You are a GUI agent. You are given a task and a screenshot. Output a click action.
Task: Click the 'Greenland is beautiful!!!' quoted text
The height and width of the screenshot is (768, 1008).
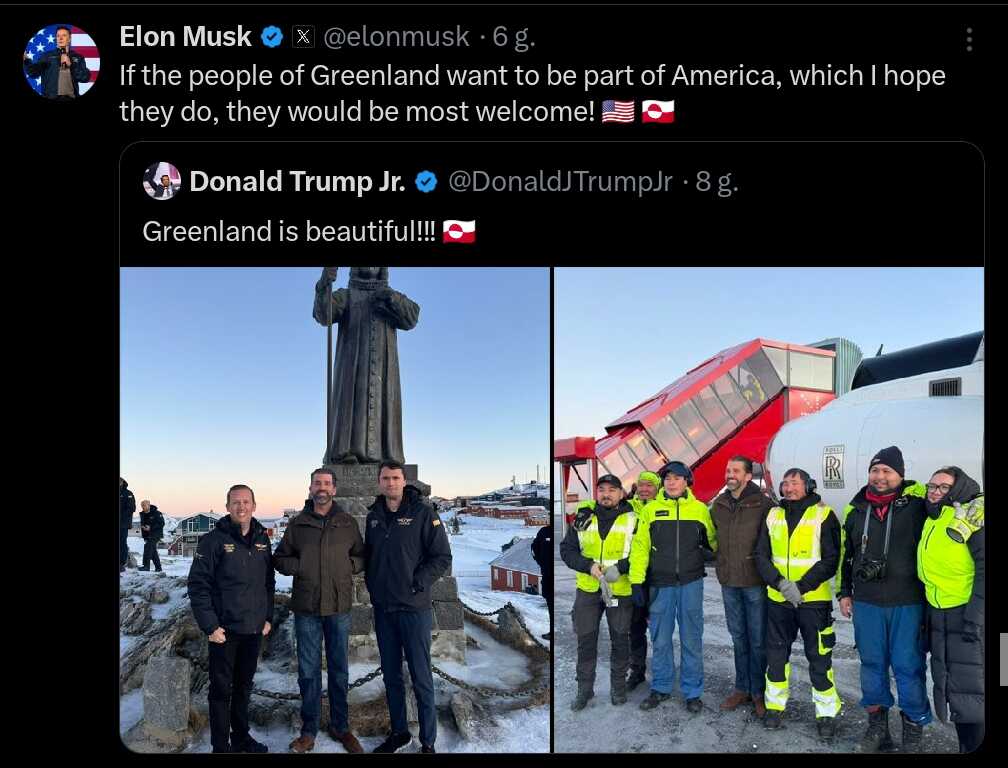(289, 231)
